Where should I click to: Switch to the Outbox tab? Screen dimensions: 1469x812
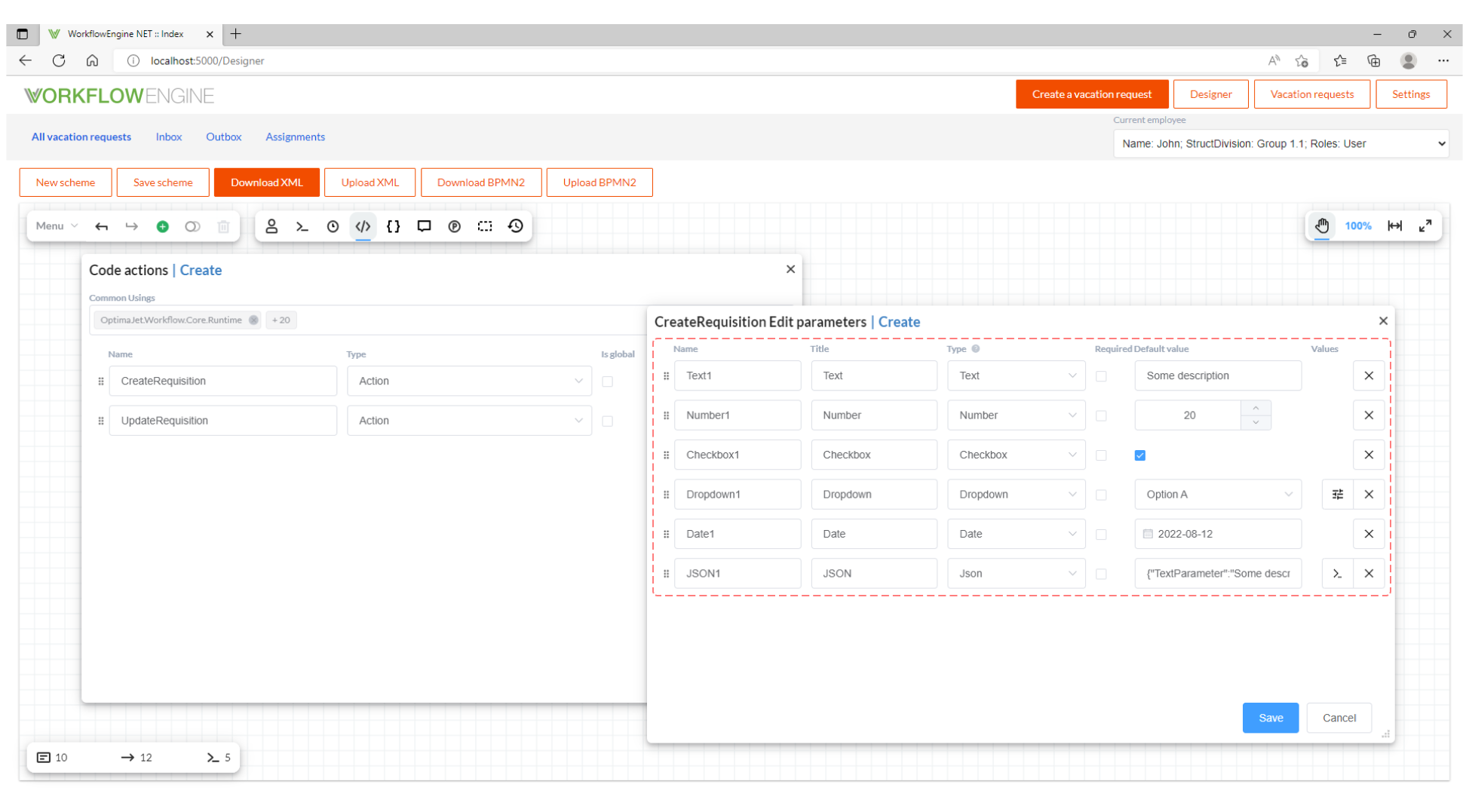223,137
